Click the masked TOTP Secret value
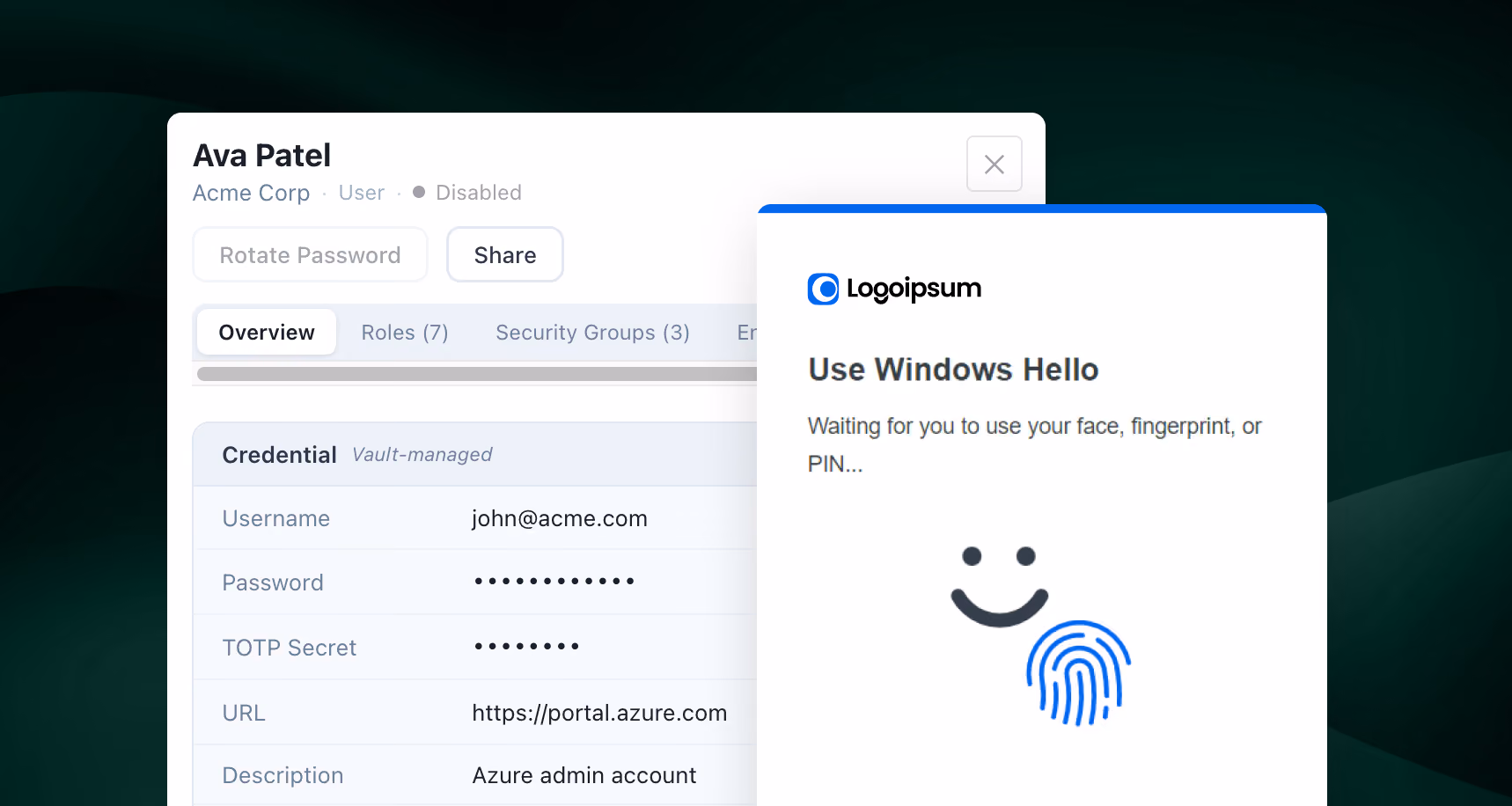This screenshot has width=1512, height=806. 526,647
